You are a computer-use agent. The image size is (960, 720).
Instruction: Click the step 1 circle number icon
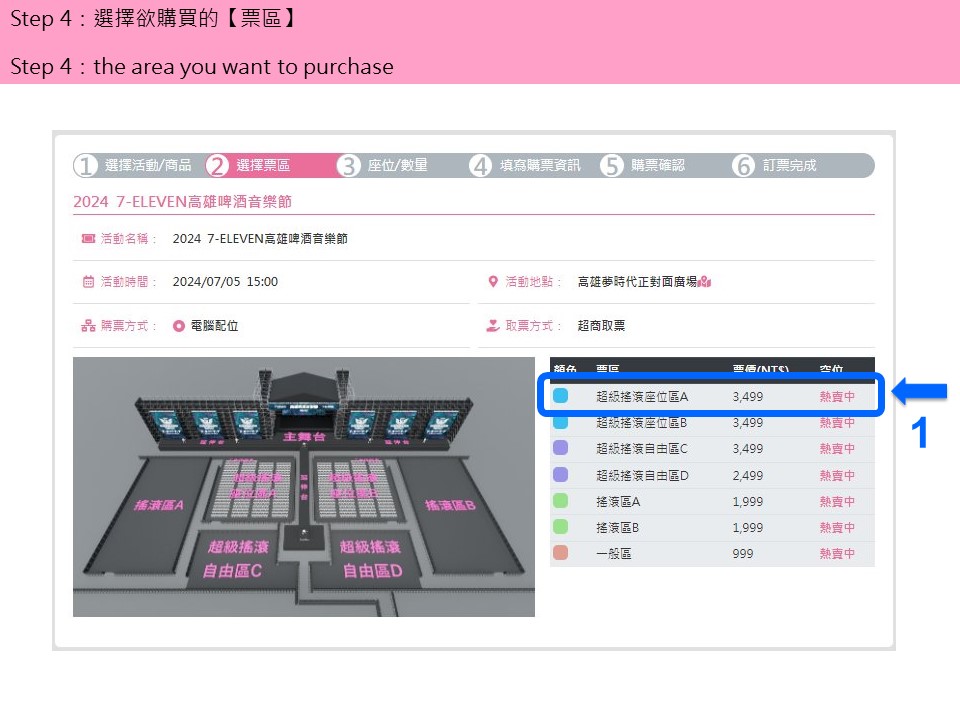click(x=87, y=166)
